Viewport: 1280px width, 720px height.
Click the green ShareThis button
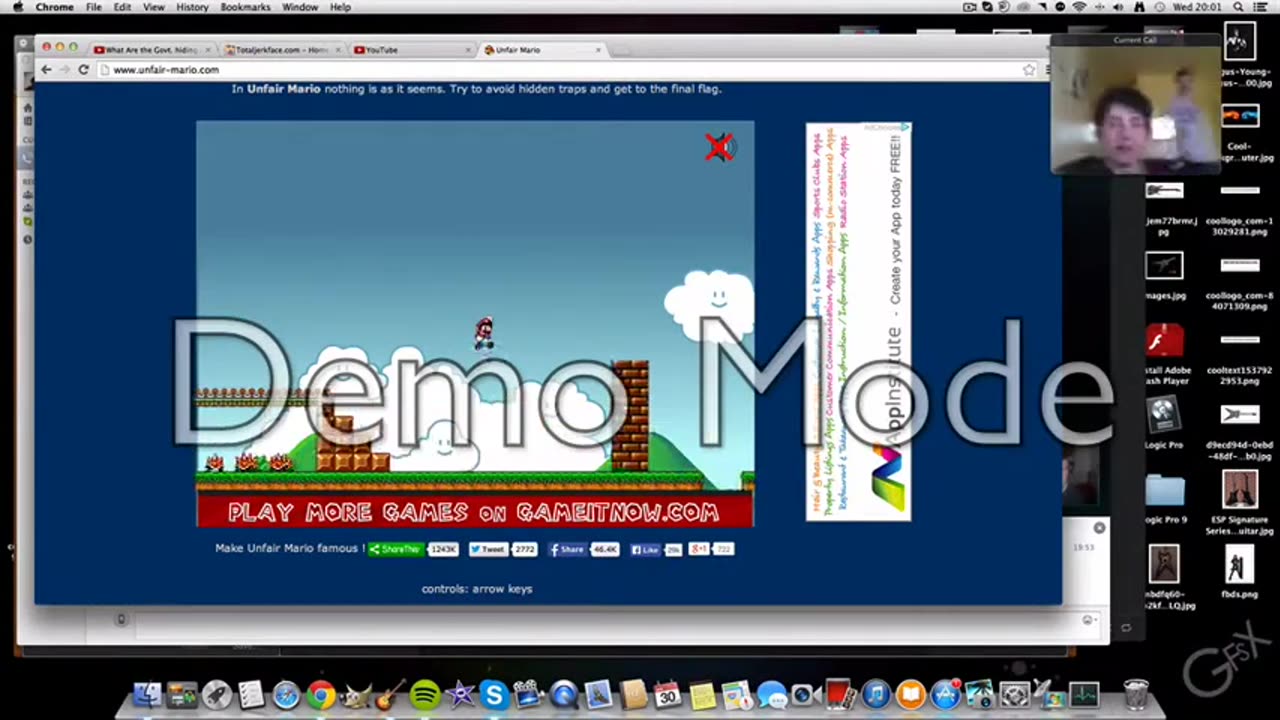click(396, 549)
